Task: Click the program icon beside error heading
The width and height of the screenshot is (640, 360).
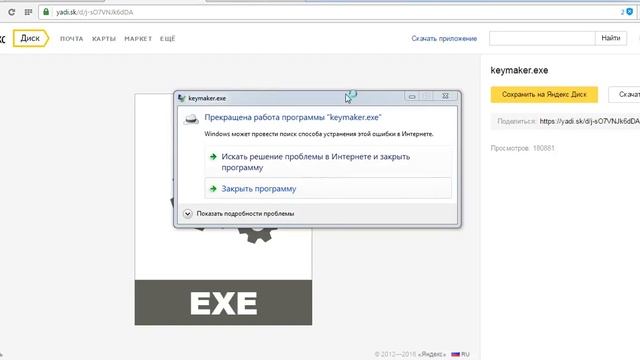Action: (191, 119)
